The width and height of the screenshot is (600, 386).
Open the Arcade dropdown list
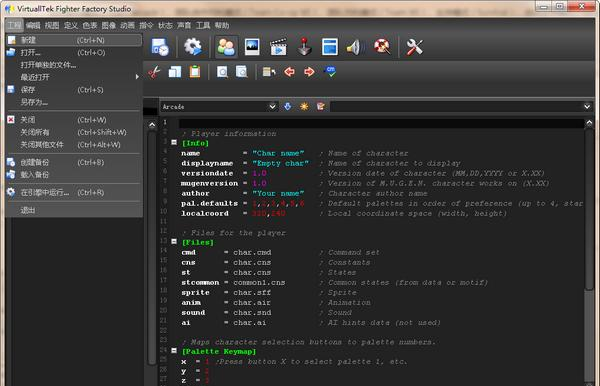click(218, 106)
